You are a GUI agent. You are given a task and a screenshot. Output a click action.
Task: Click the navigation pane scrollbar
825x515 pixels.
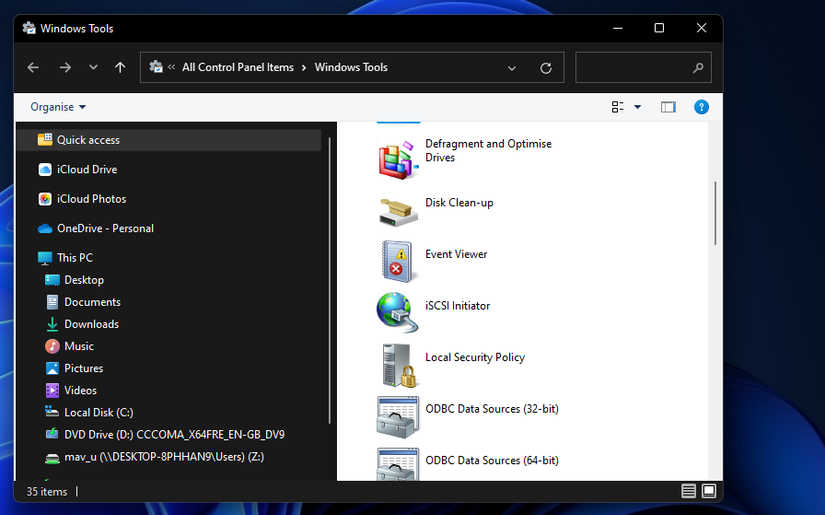(329, 280)
